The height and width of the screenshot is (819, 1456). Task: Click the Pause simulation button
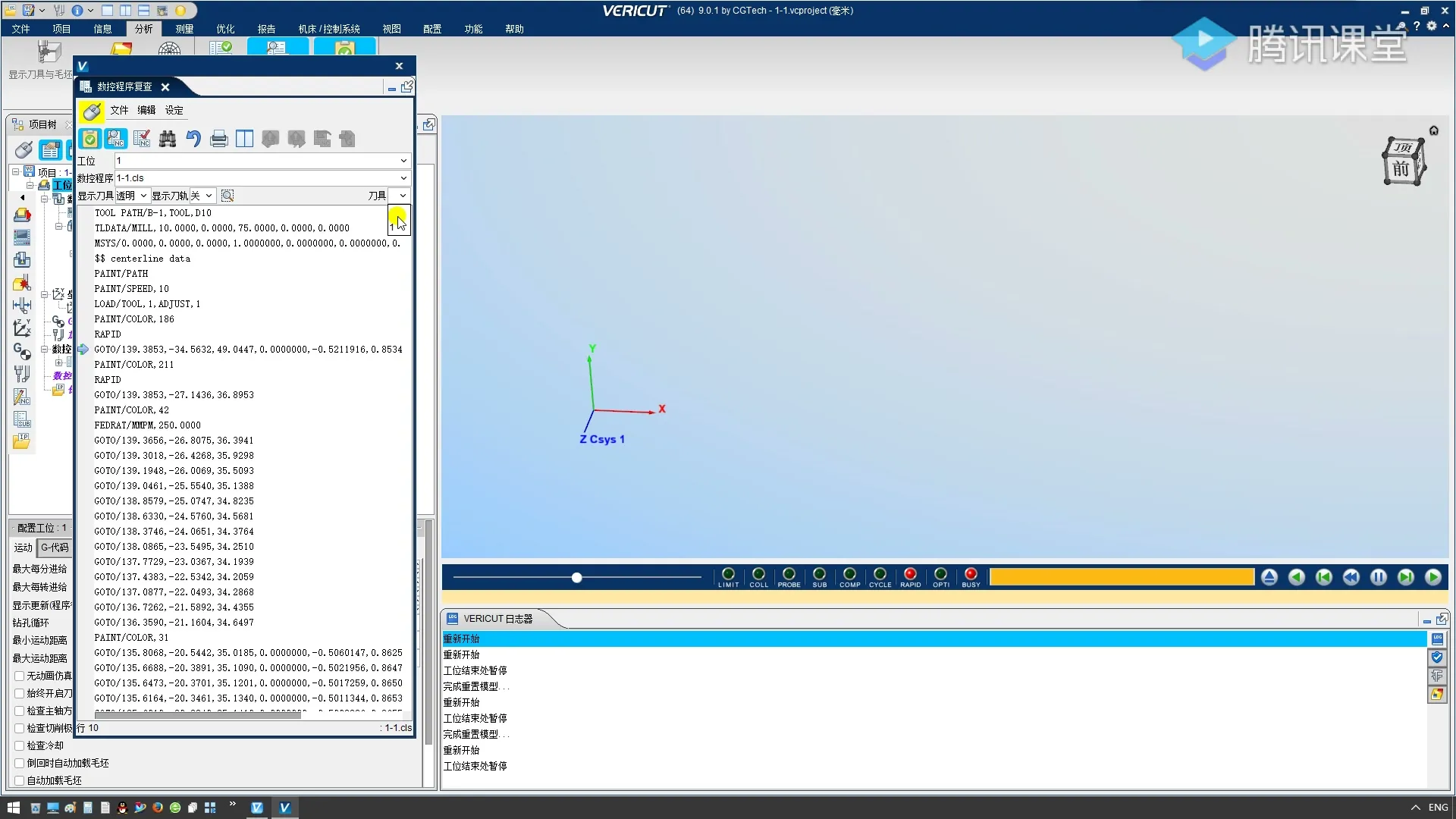tap(1378, 578)
